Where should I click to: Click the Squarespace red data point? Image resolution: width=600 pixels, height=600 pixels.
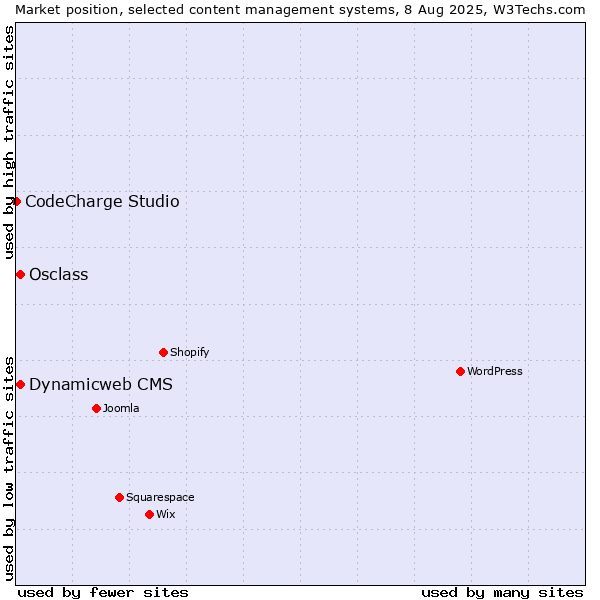(119, 497)
